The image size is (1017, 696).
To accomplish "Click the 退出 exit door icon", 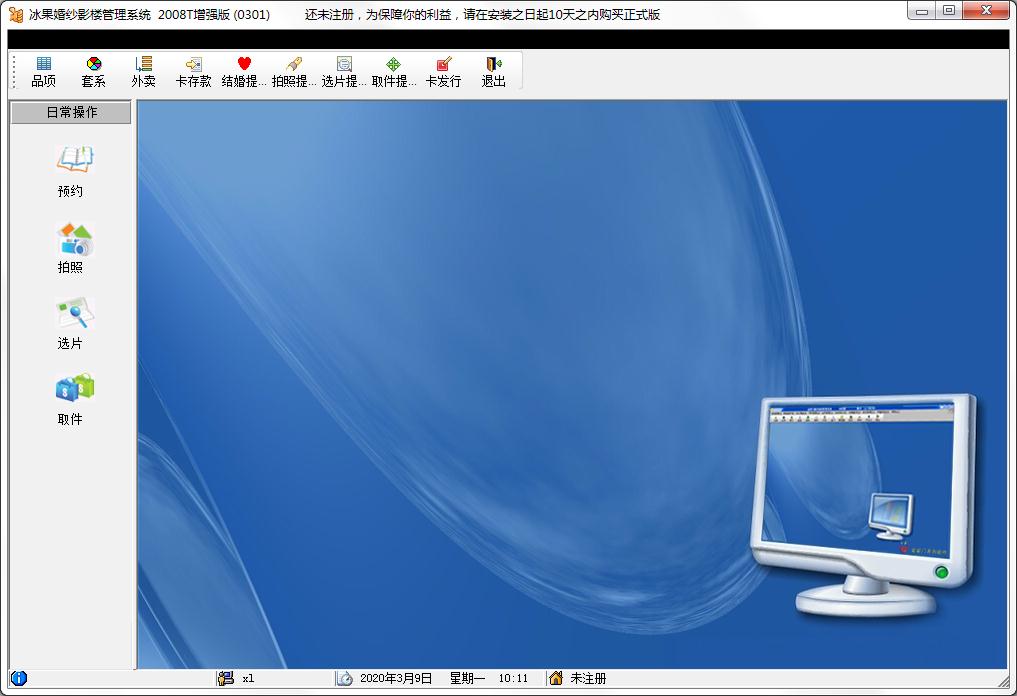I will click(494, 64).
